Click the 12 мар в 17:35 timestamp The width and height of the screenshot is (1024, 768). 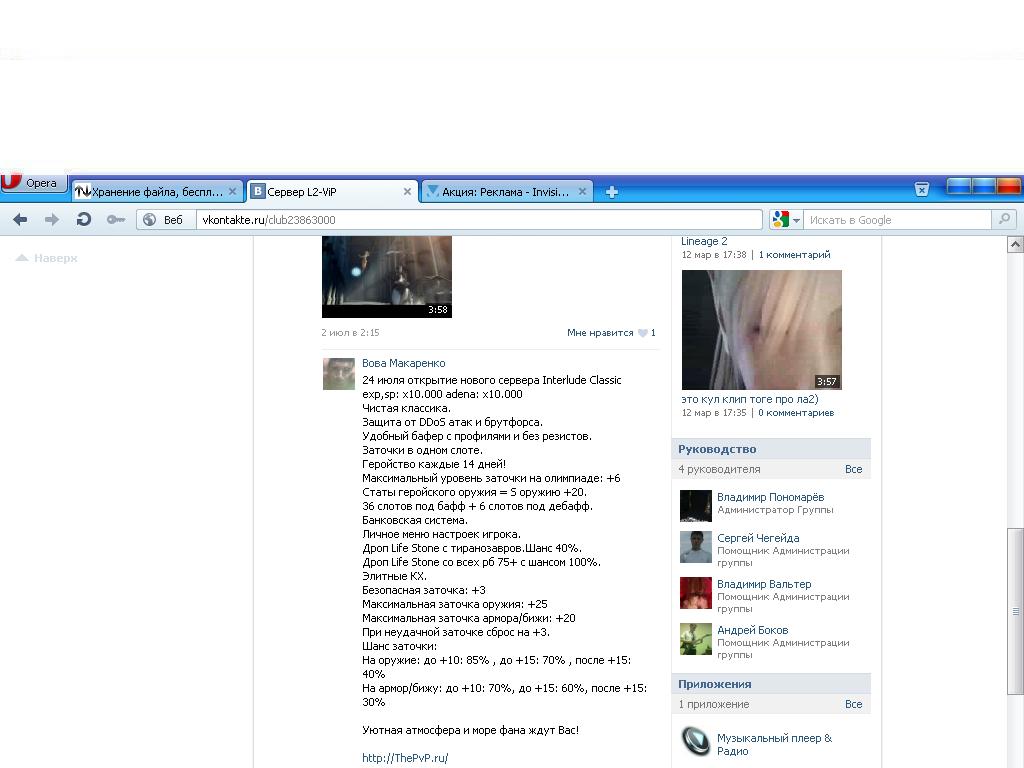[x=714, y=413]
